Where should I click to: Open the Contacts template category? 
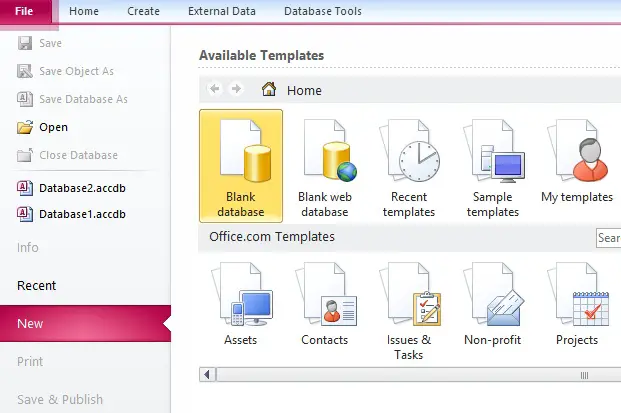(x=325, y=304)
